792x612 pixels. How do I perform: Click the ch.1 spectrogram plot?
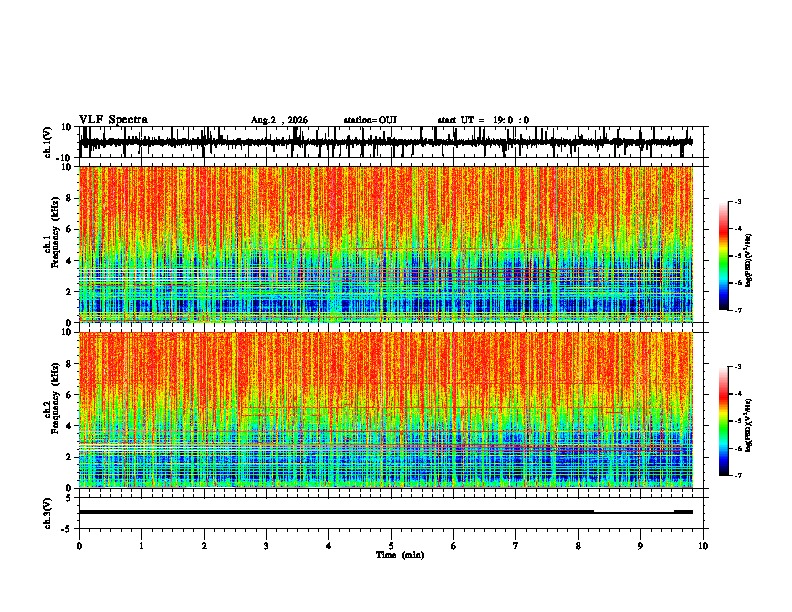click(386, 244)
